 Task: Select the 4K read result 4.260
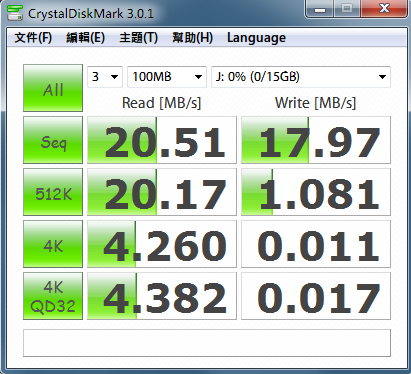pos(162,244)
